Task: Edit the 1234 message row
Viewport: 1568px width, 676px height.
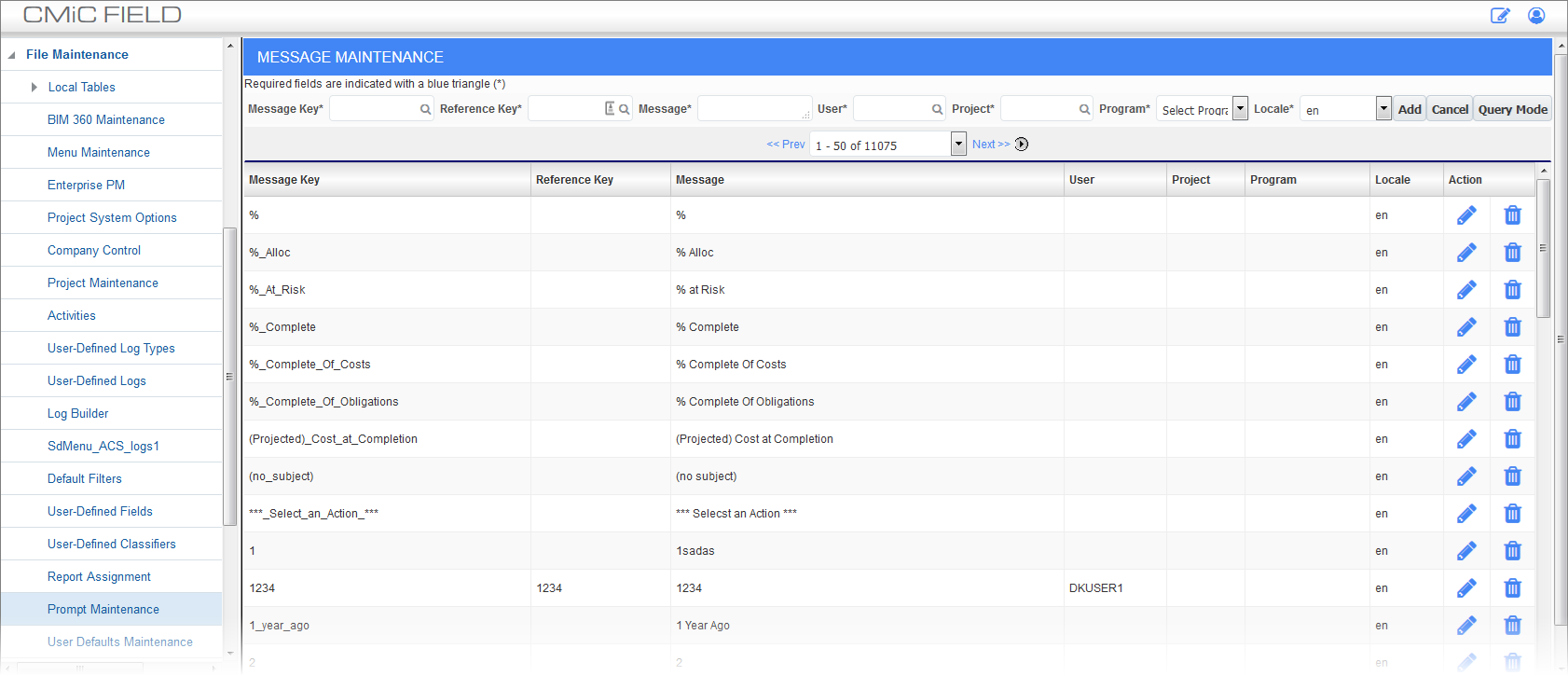Action: click(x=1466, y=588)
